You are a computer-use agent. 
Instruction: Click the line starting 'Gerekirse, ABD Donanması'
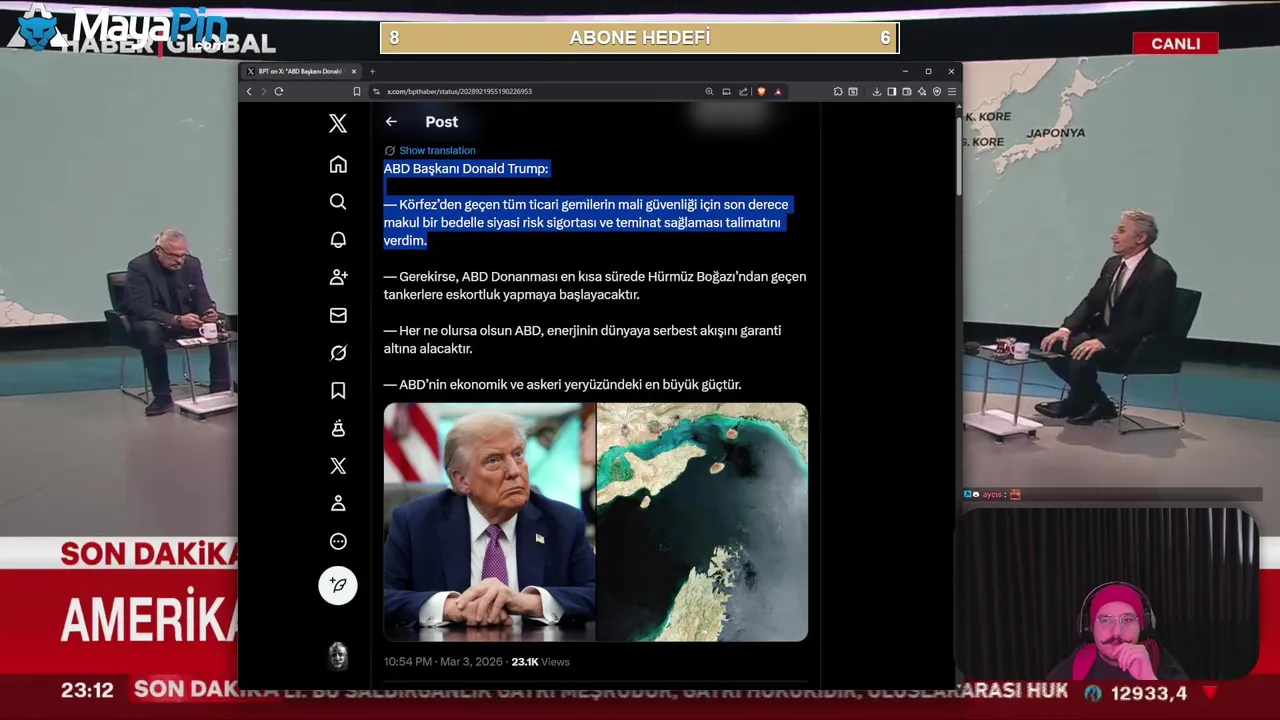coord(595,277)
